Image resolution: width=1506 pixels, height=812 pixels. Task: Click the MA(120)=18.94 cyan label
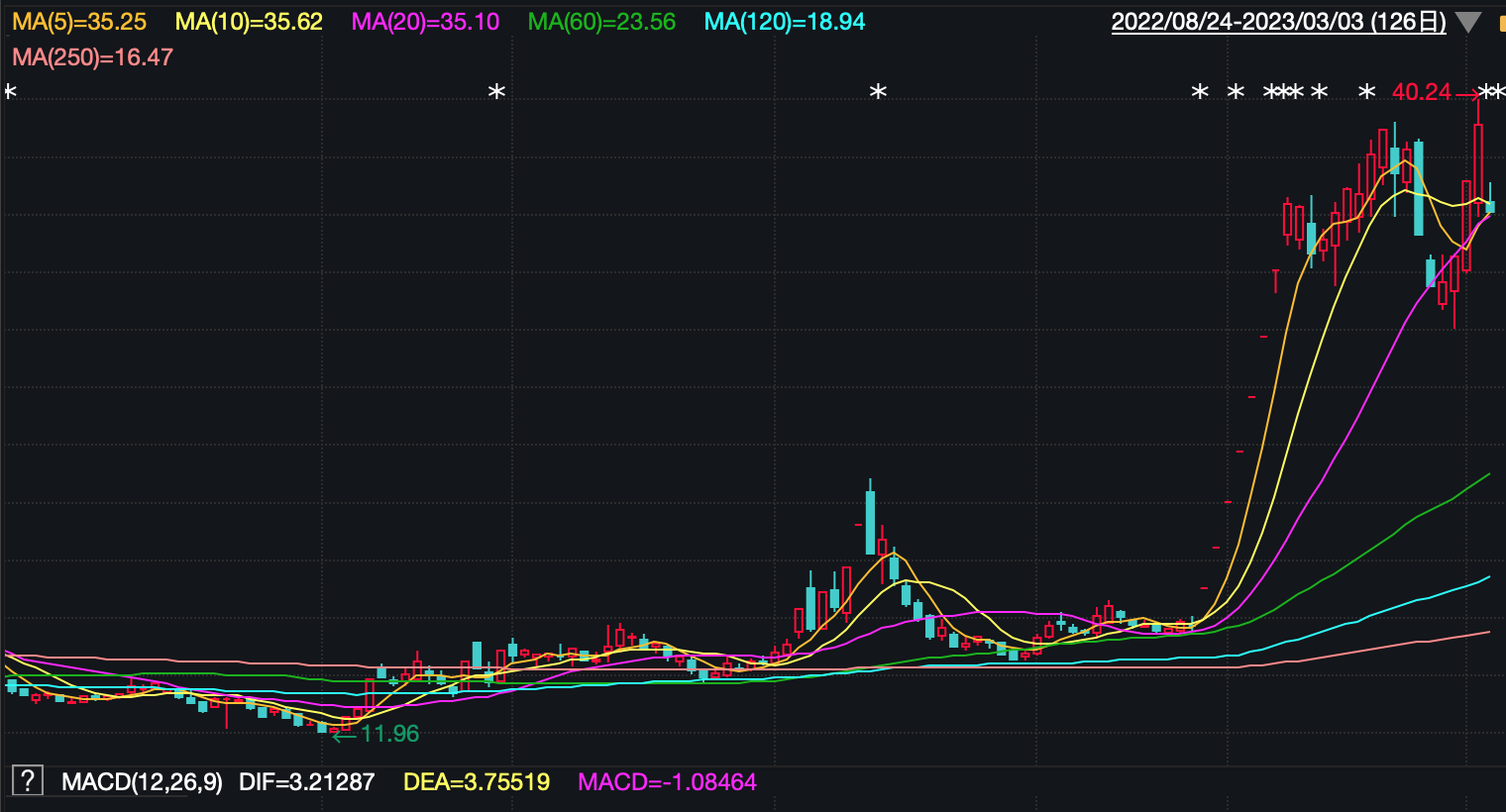pyautogui.click(x=785, y=22)
